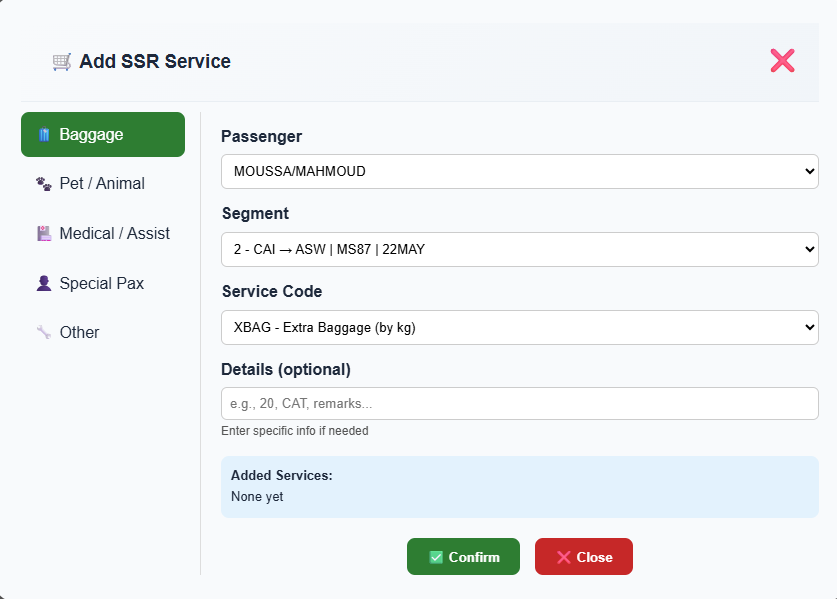This screenshot has width=837, height=599.
Task: Click the 'None yet' text
Action: pyautogui.click(x=257, y=496)
